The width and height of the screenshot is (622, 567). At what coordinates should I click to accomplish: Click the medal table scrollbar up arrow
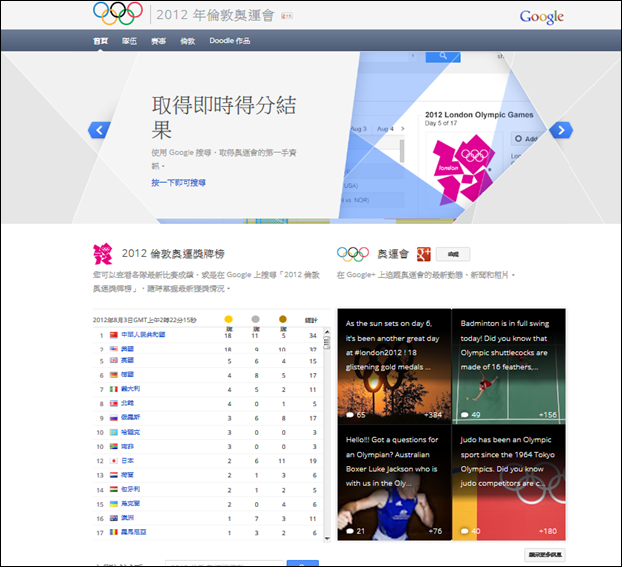(x=327, y=332)
